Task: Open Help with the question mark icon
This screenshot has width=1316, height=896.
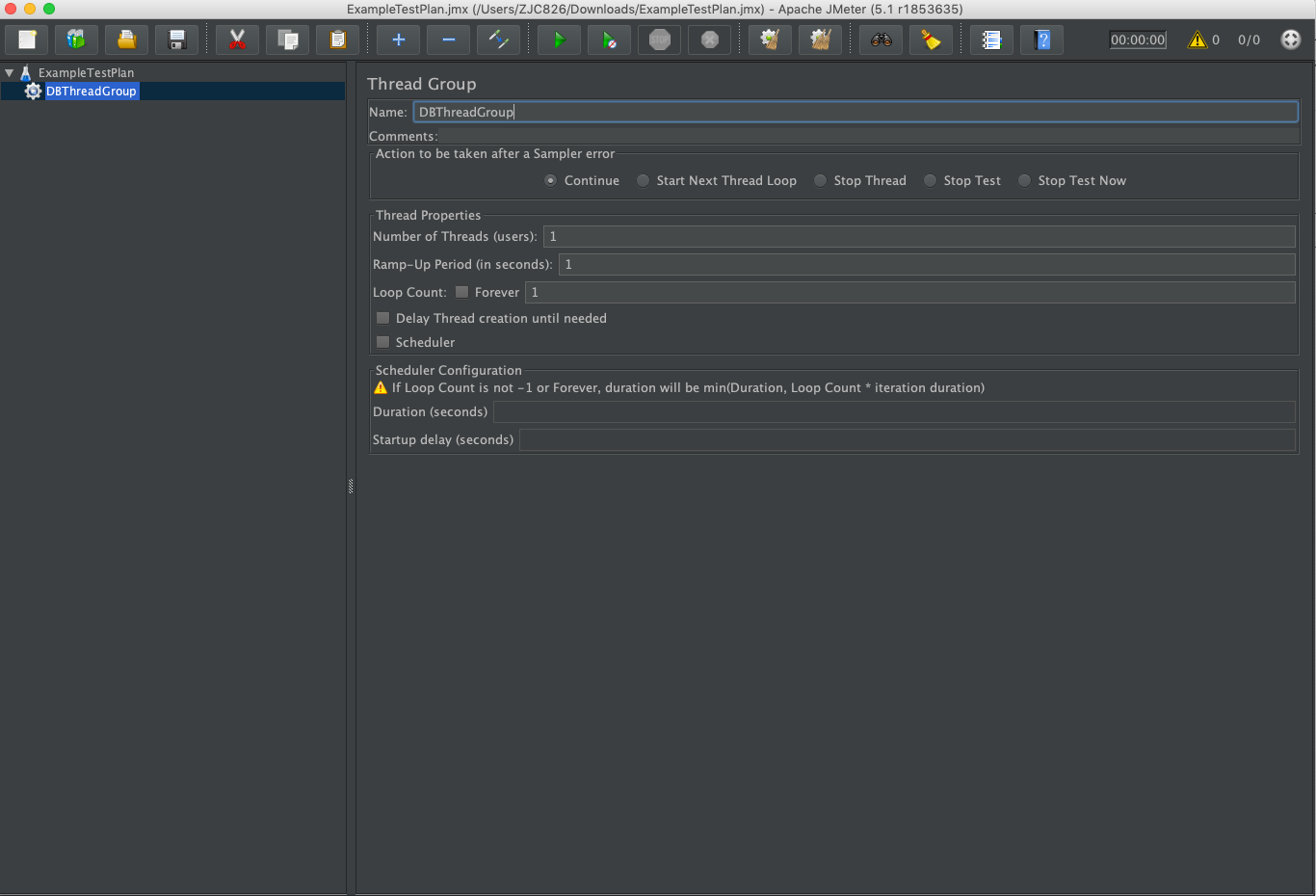Action: pyautogui.click(x=1041, y=40)
